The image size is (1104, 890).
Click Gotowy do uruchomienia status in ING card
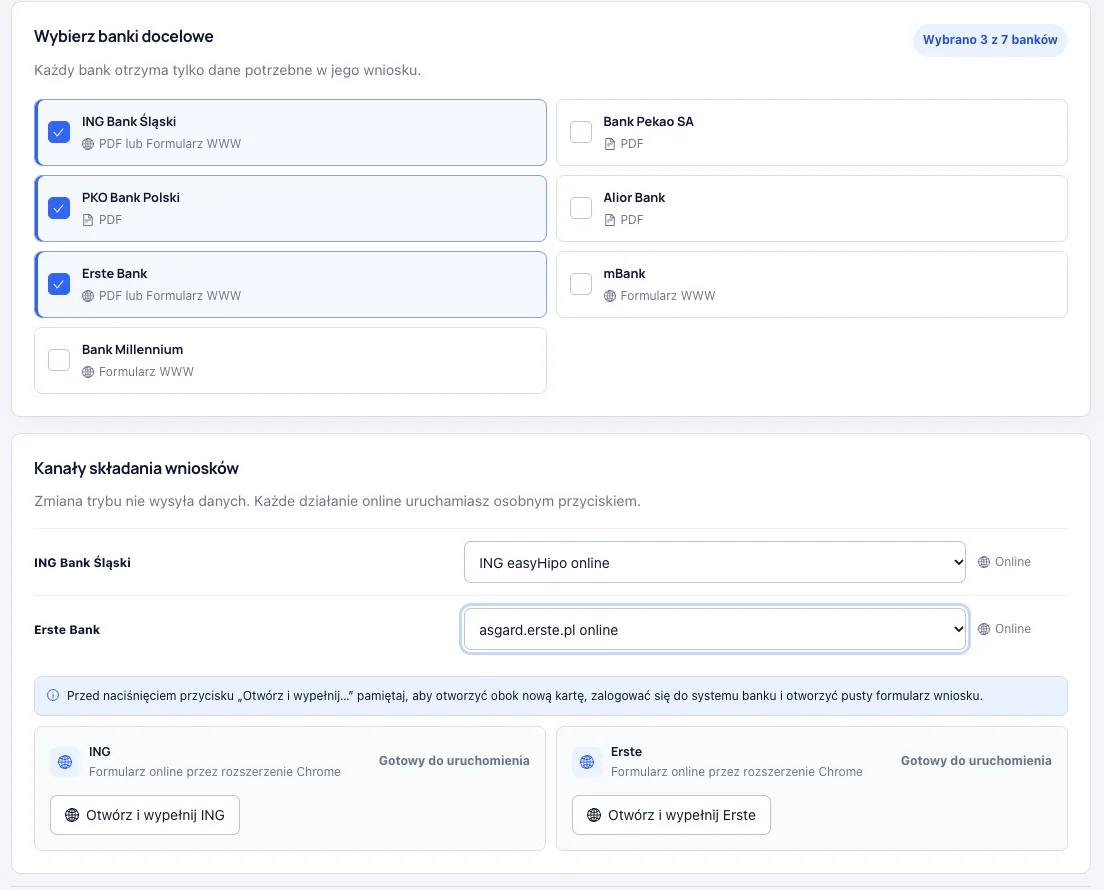pos(454,760)
